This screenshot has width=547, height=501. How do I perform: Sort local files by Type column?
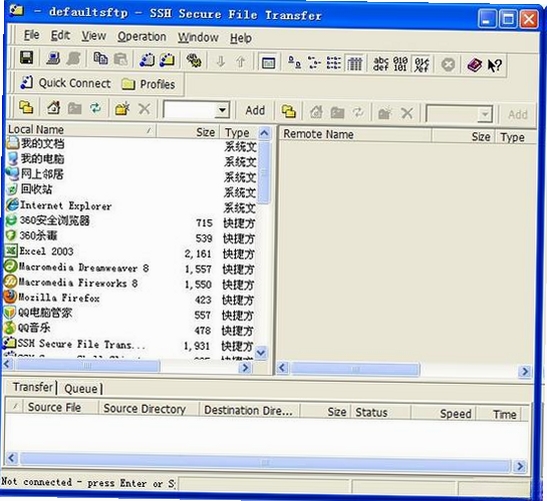click(x=239, y=133)
